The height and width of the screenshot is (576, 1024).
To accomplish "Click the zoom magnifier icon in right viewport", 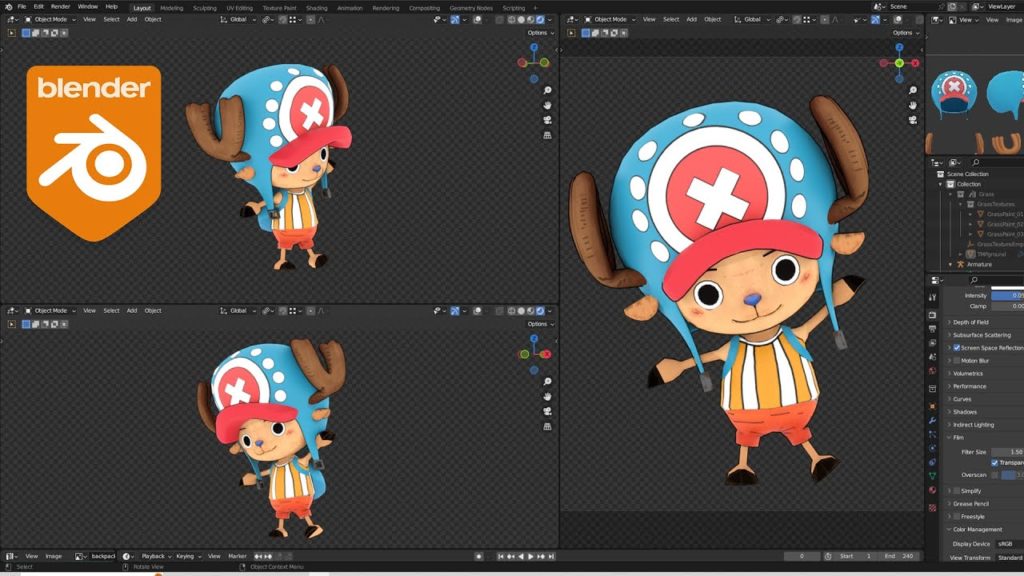I will 912,90.
